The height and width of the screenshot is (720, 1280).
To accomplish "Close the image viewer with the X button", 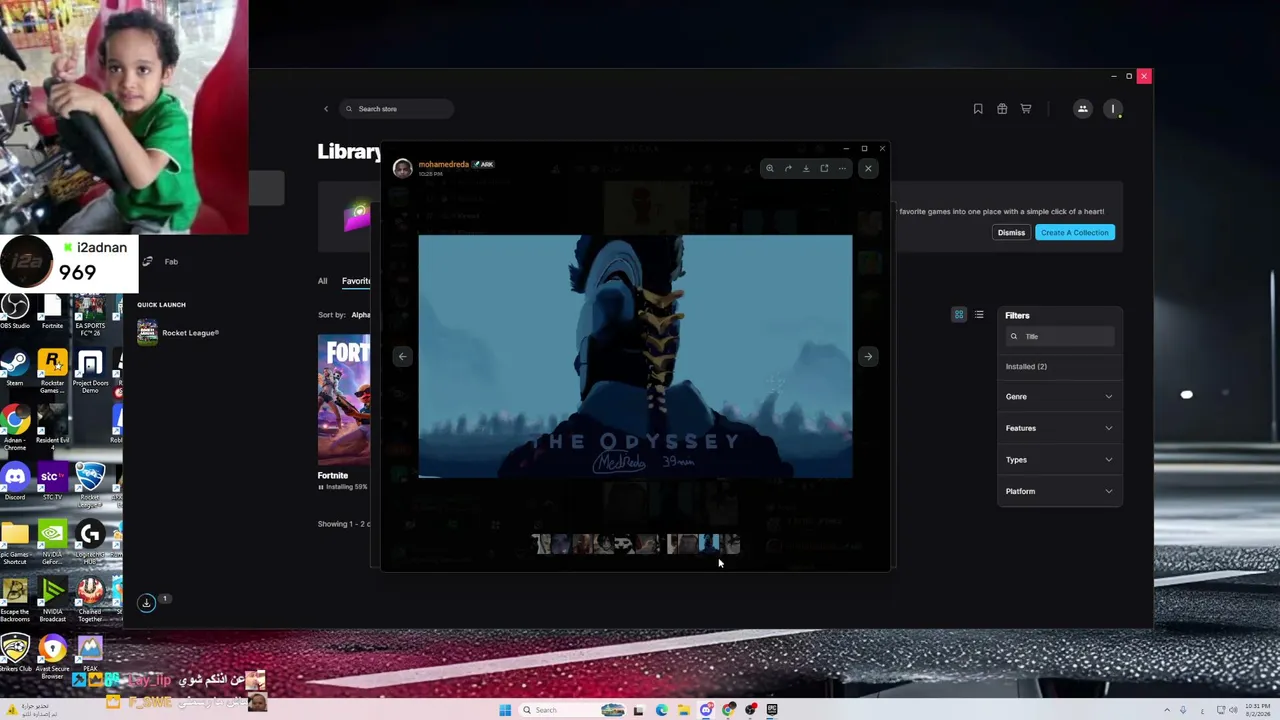I will 868,168.
